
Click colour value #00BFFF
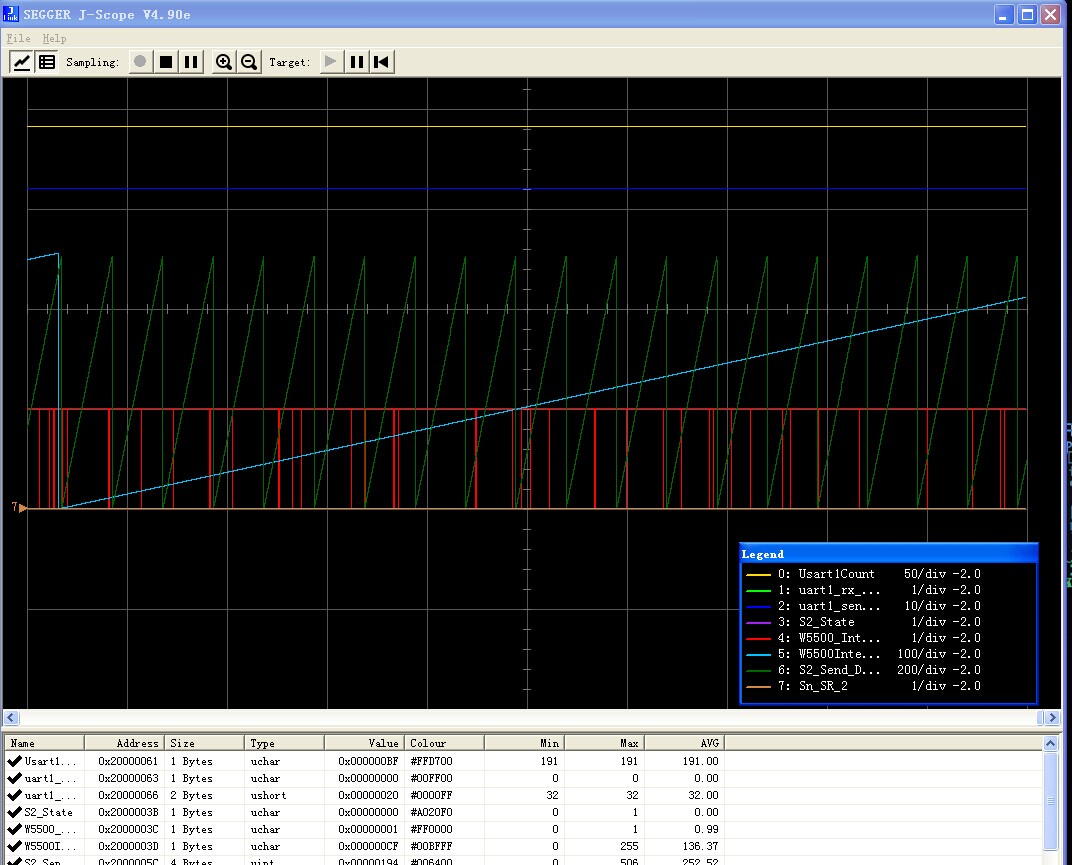click(431, 847)
